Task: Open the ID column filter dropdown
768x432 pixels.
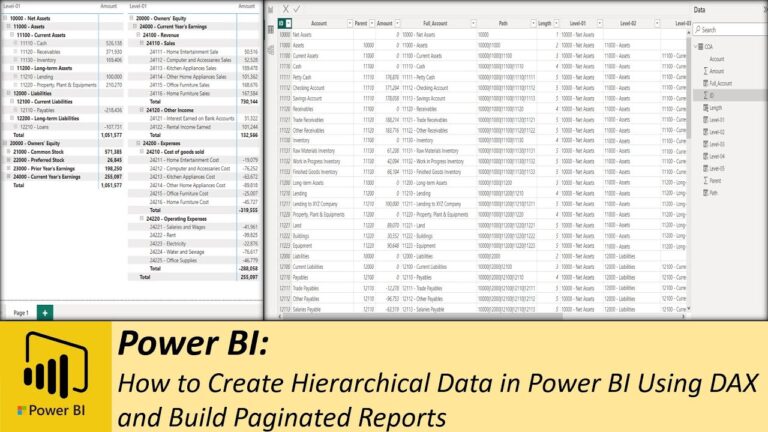Action: pyautogui.click(x=288, y=23)
